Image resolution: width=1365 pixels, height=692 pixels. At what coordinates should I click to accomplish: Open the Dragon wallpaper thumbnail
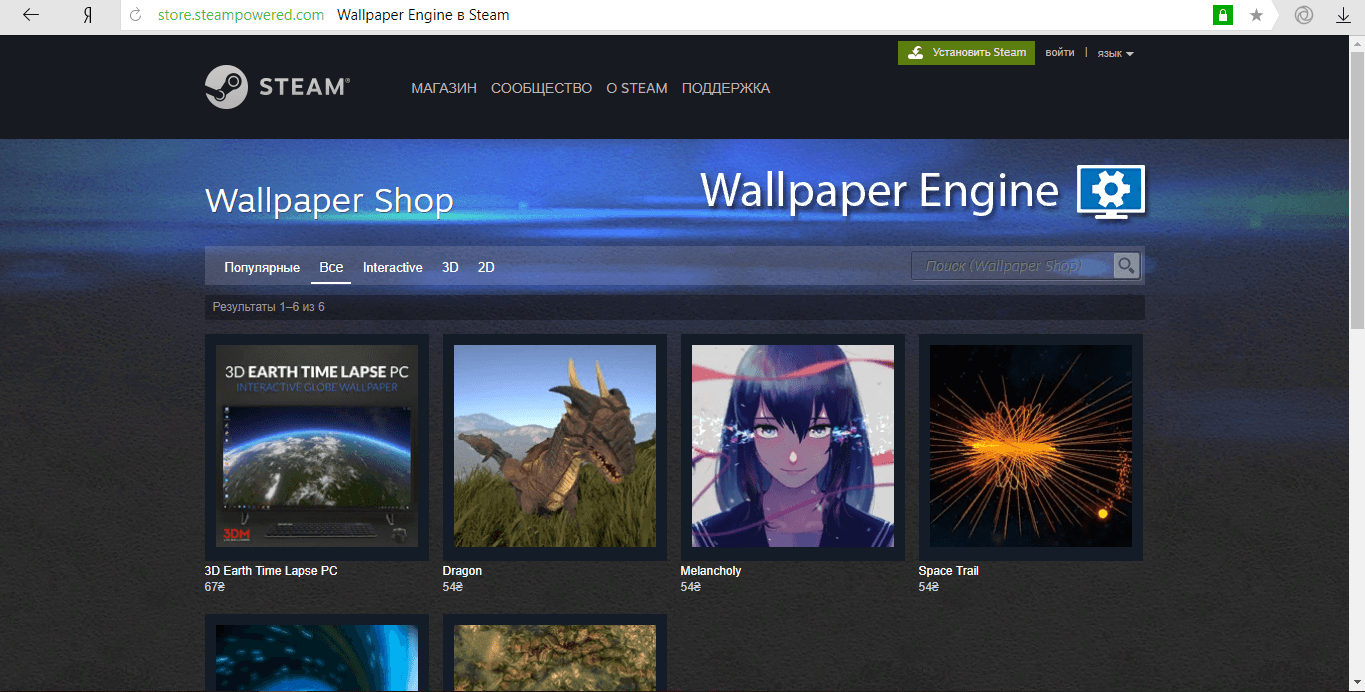(x=555, y=446)
